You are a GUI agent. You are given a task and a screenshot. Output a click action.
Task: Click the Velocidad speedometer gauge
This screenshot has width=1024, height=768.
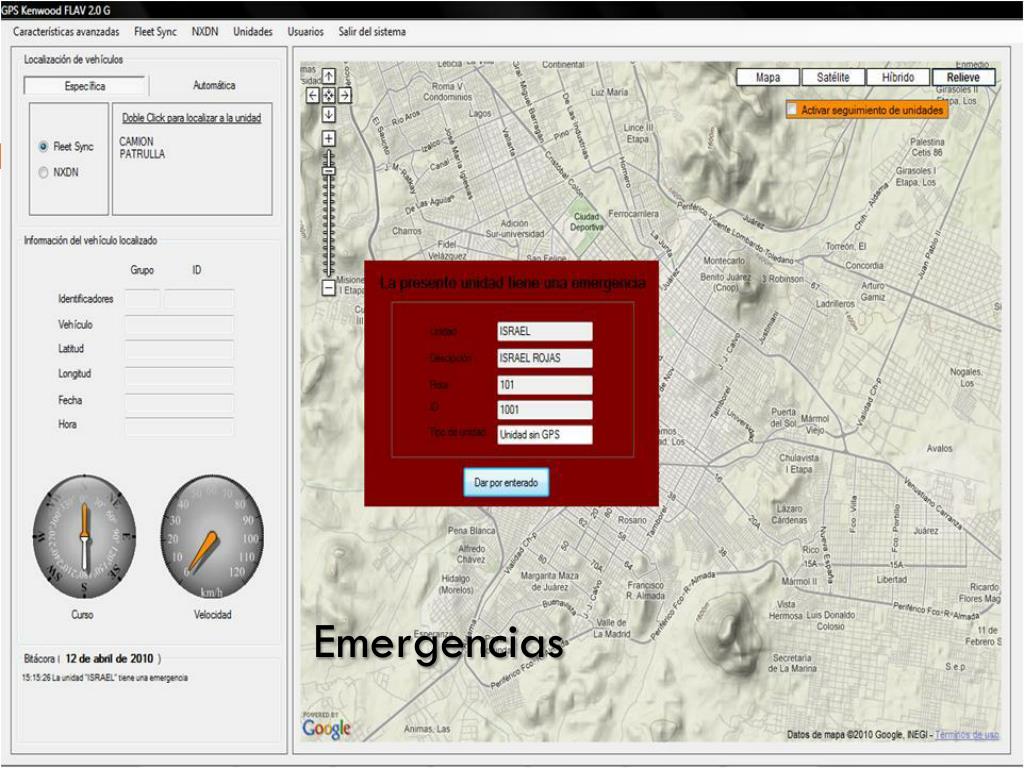click(x=212, y=536)
